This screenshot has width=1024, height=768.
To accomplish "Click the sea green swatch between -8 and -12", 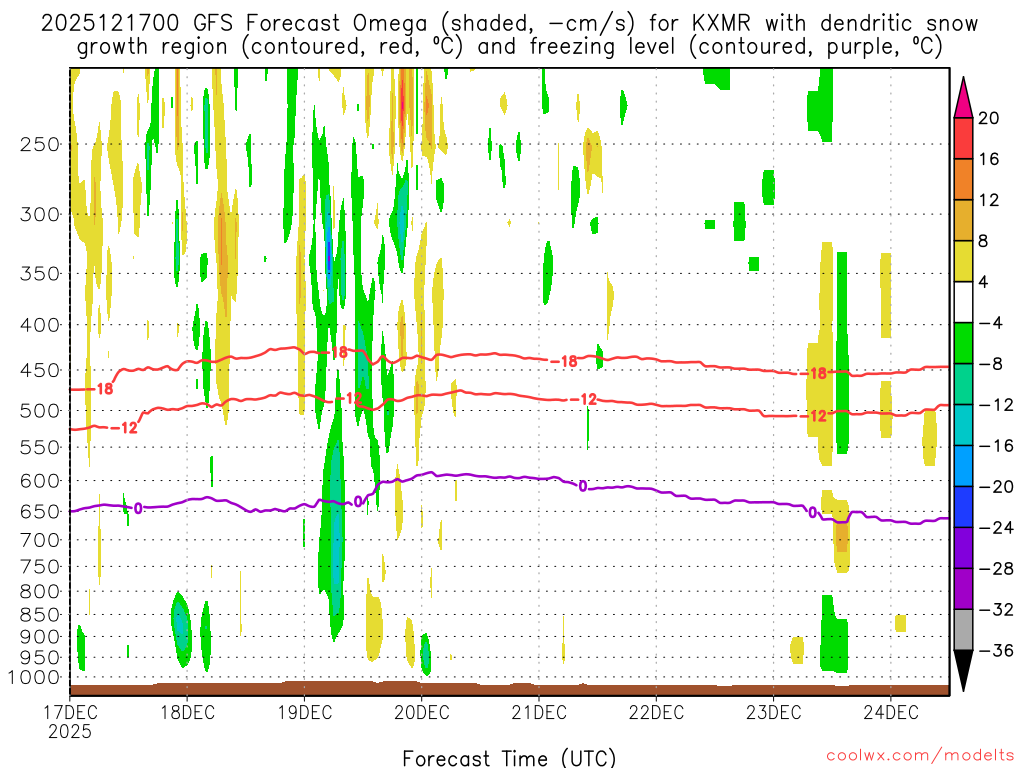I will pos(963,385).
